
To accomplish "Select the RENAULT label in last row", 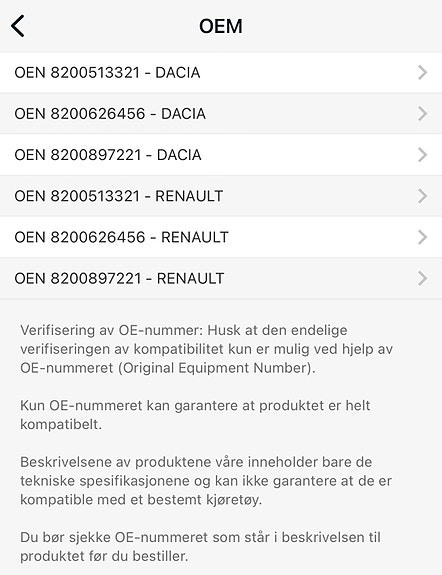I will pos(190,278).
